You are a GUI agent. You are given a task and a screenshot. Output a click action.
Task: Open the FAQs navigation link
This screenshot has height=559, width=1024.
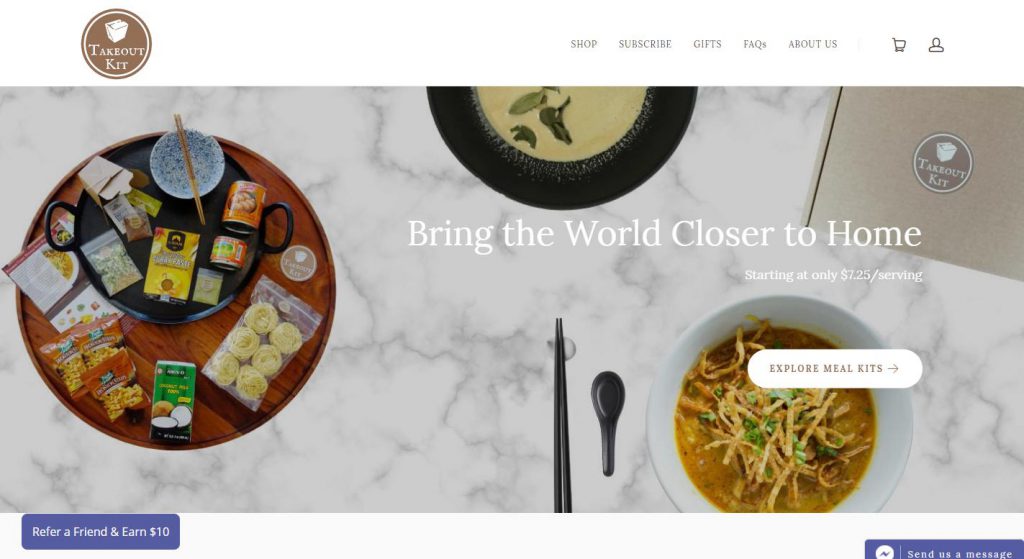click(754, 44)
